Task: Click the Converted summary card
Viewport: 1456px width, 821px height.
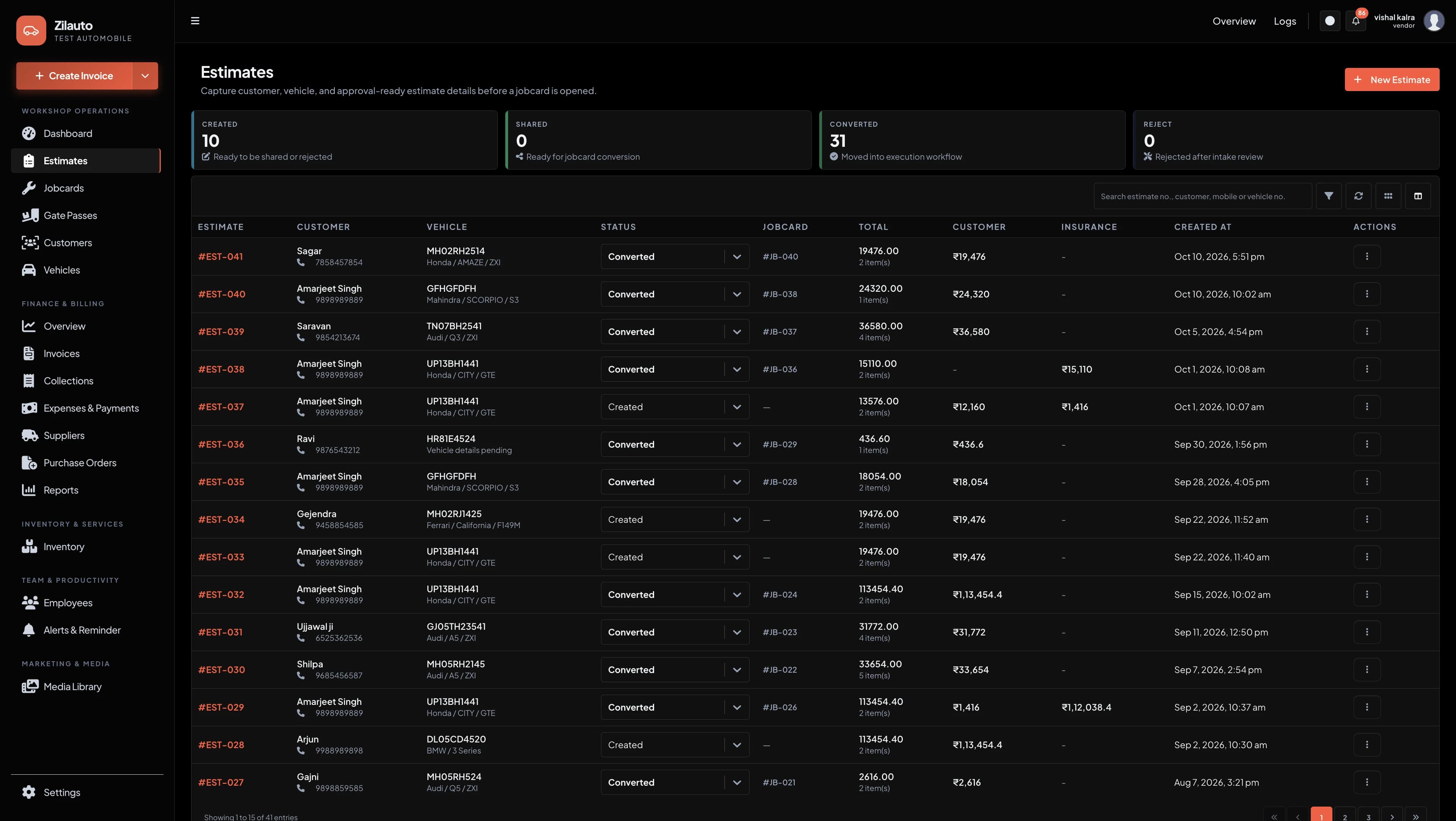Action: (972, 140)
